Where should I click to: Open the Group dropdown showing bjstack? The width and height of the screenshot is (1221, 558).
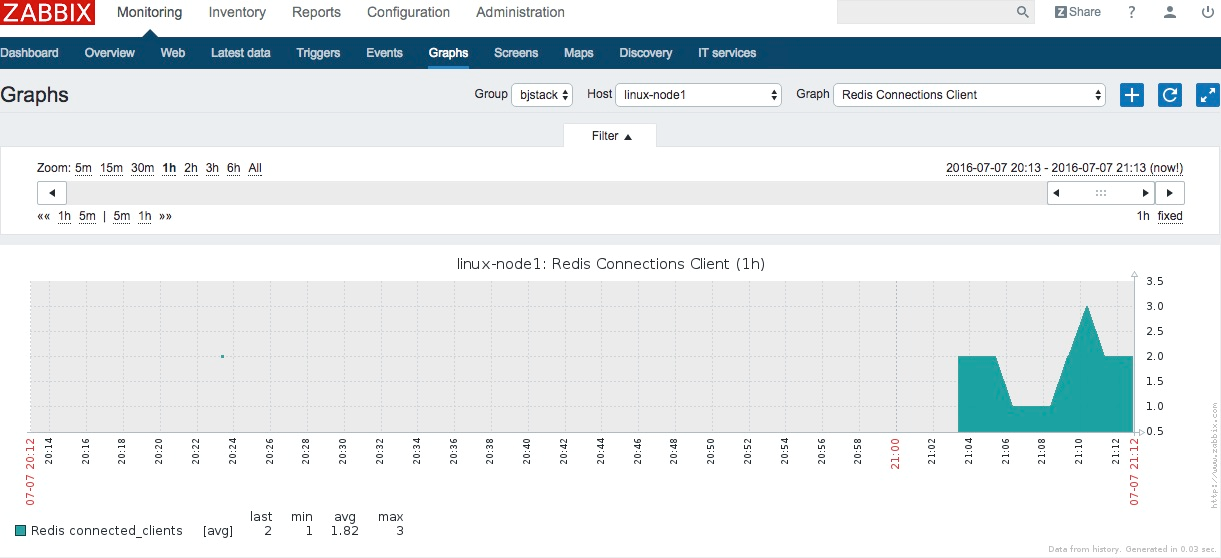[x=542, y=95]
